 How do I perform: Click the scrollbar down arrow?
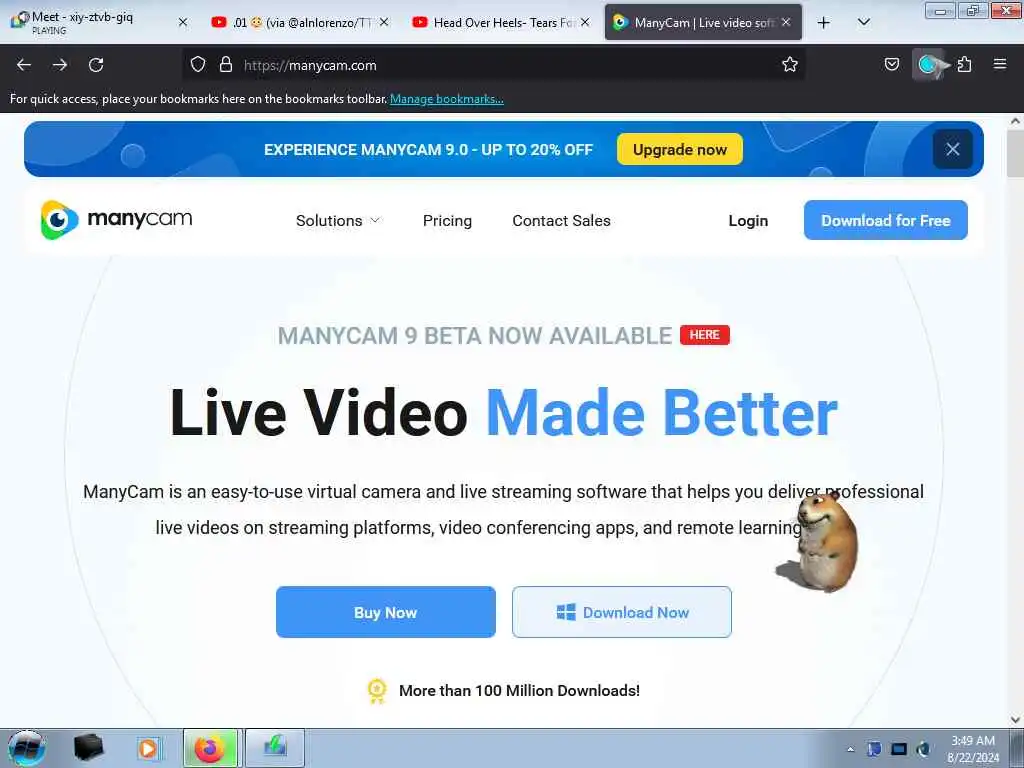[x=1015, y=720]
